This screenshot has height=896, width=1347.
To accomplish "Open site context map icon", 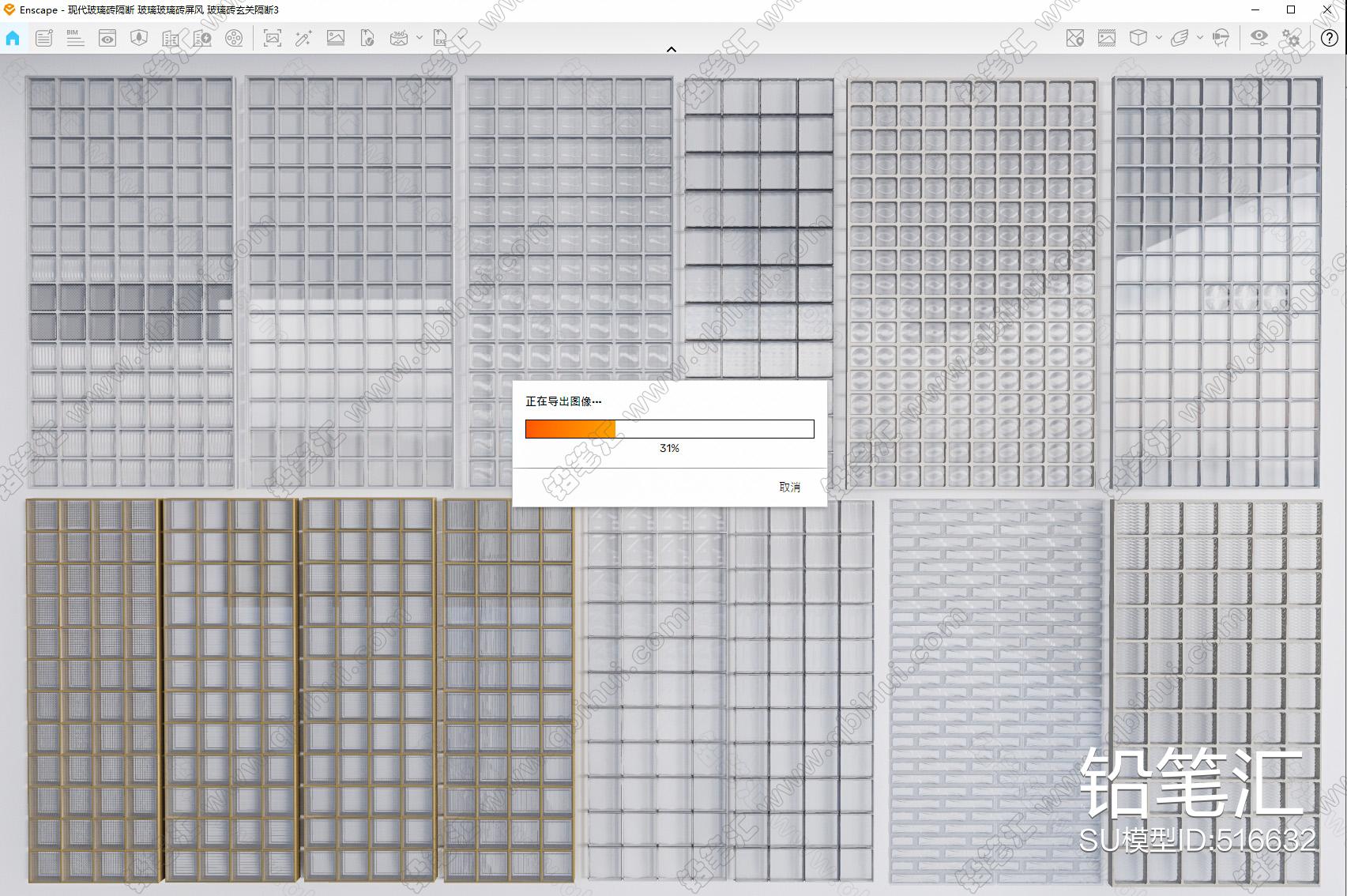I will pos(1075,38).
